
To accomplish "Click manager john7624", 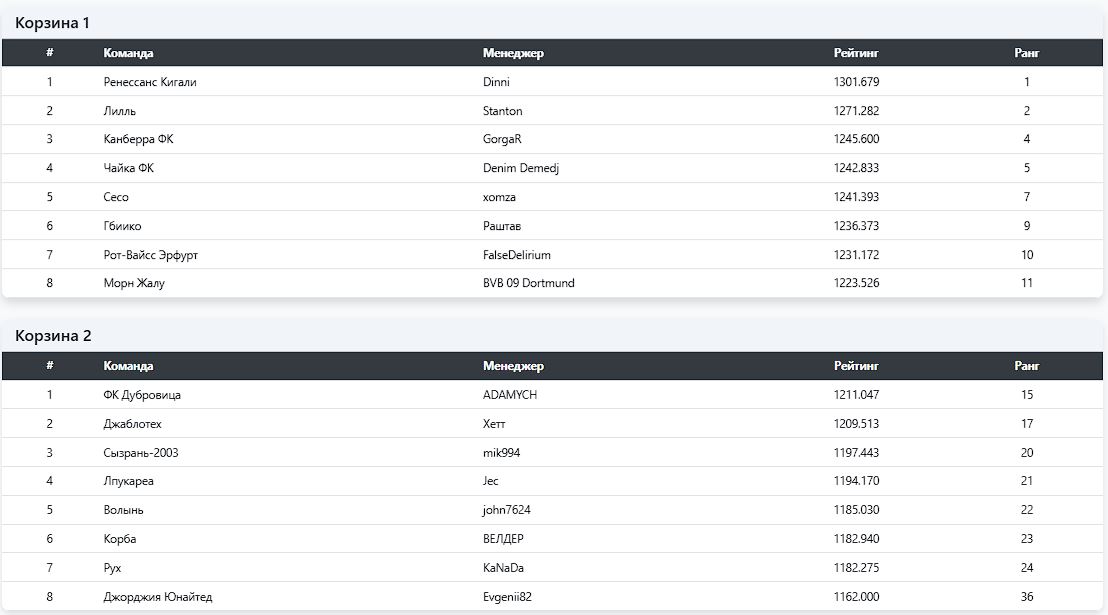I will [x=506, y=510].
